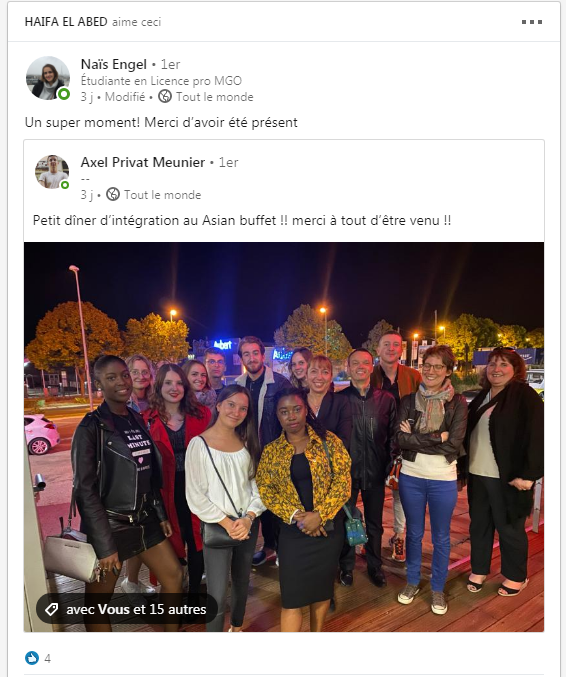Click the tag icon on the group photo
Viewport: 566px width, 677px height.
(x=51, y=609)
